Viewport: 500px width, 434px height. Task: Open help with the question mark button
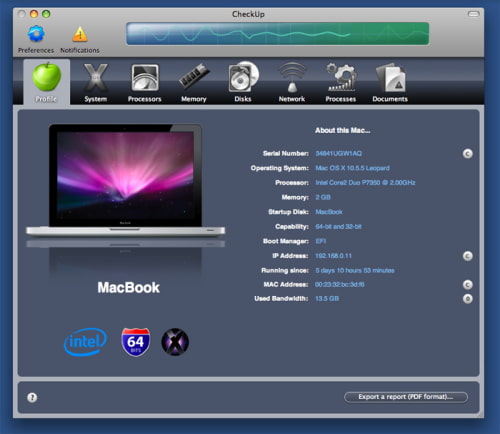click(32, 397)
